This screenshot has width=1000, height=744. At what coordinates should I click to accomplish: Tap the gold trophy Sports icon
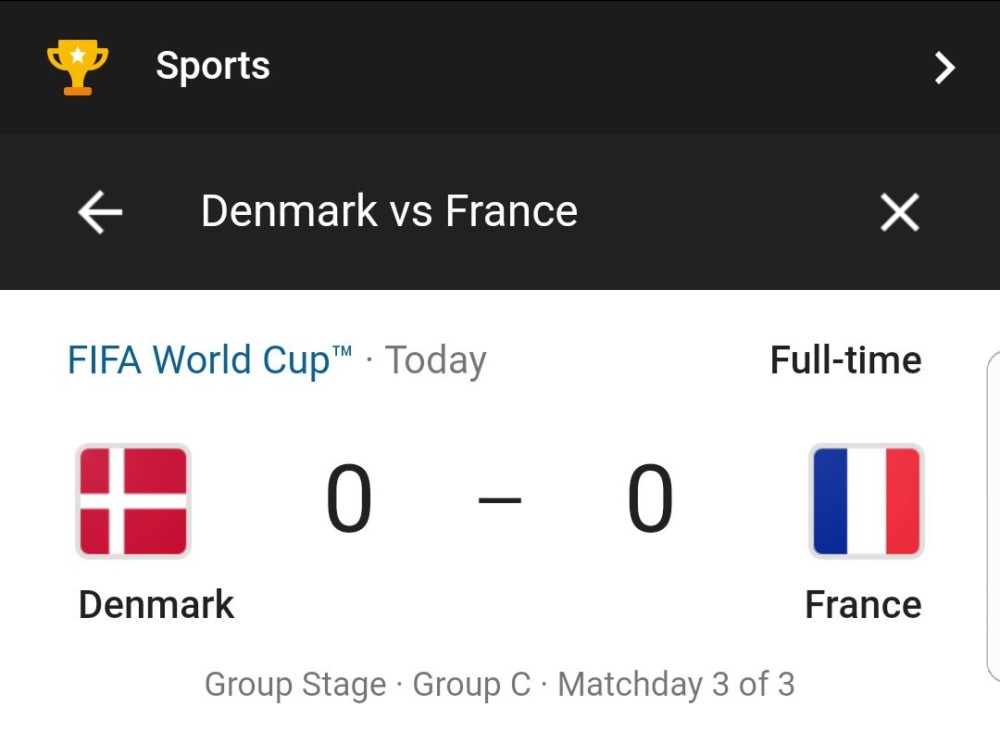tap(78, 67)
